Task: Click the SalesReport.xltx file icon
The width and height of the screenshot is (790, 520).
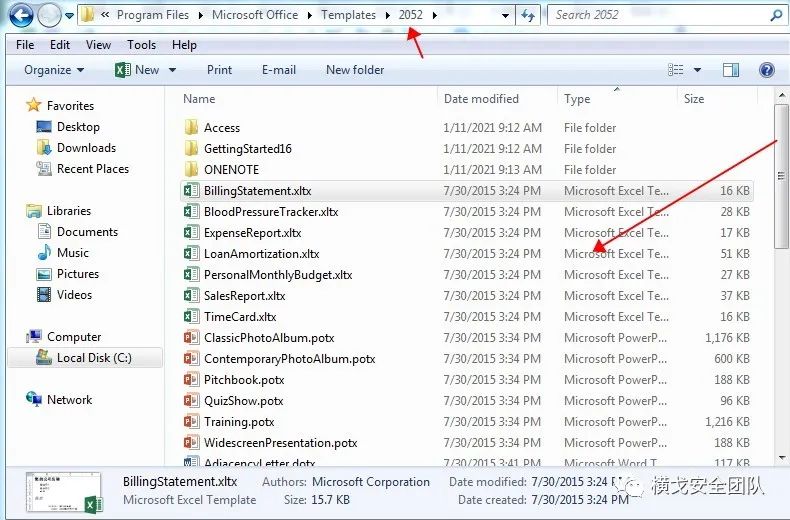Action: pyautogui.click(x=191, y=296)
